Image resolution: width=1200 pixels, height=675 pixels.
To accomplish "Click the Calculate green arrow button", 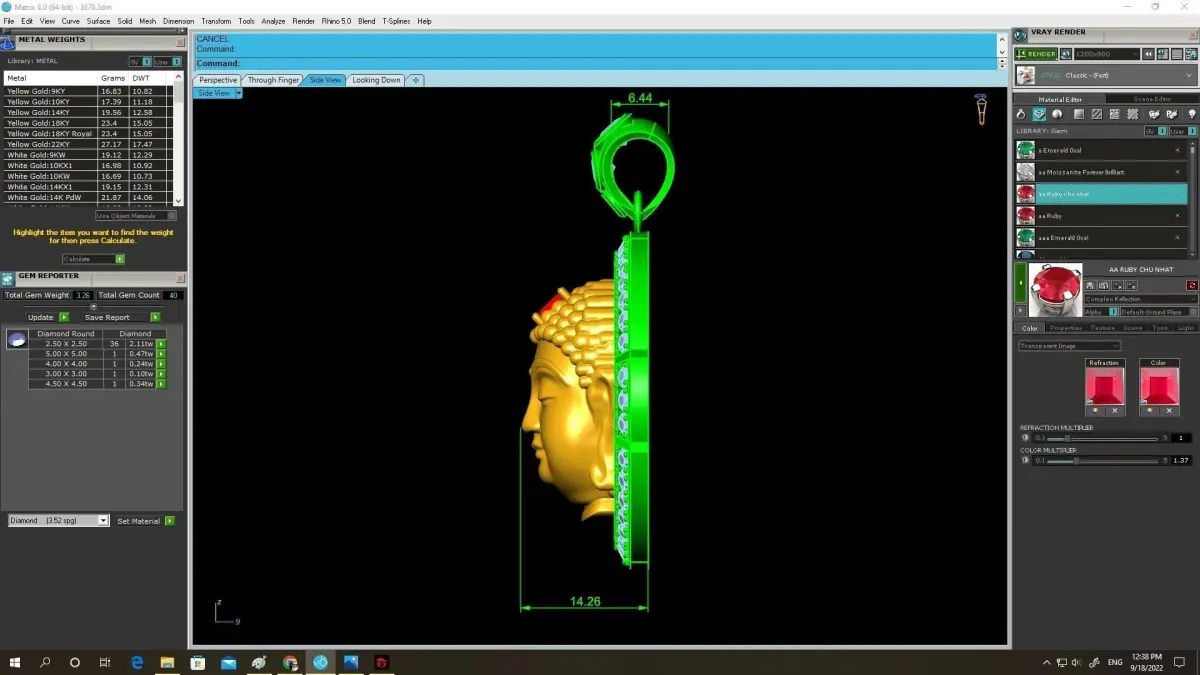I will [120, 259].
